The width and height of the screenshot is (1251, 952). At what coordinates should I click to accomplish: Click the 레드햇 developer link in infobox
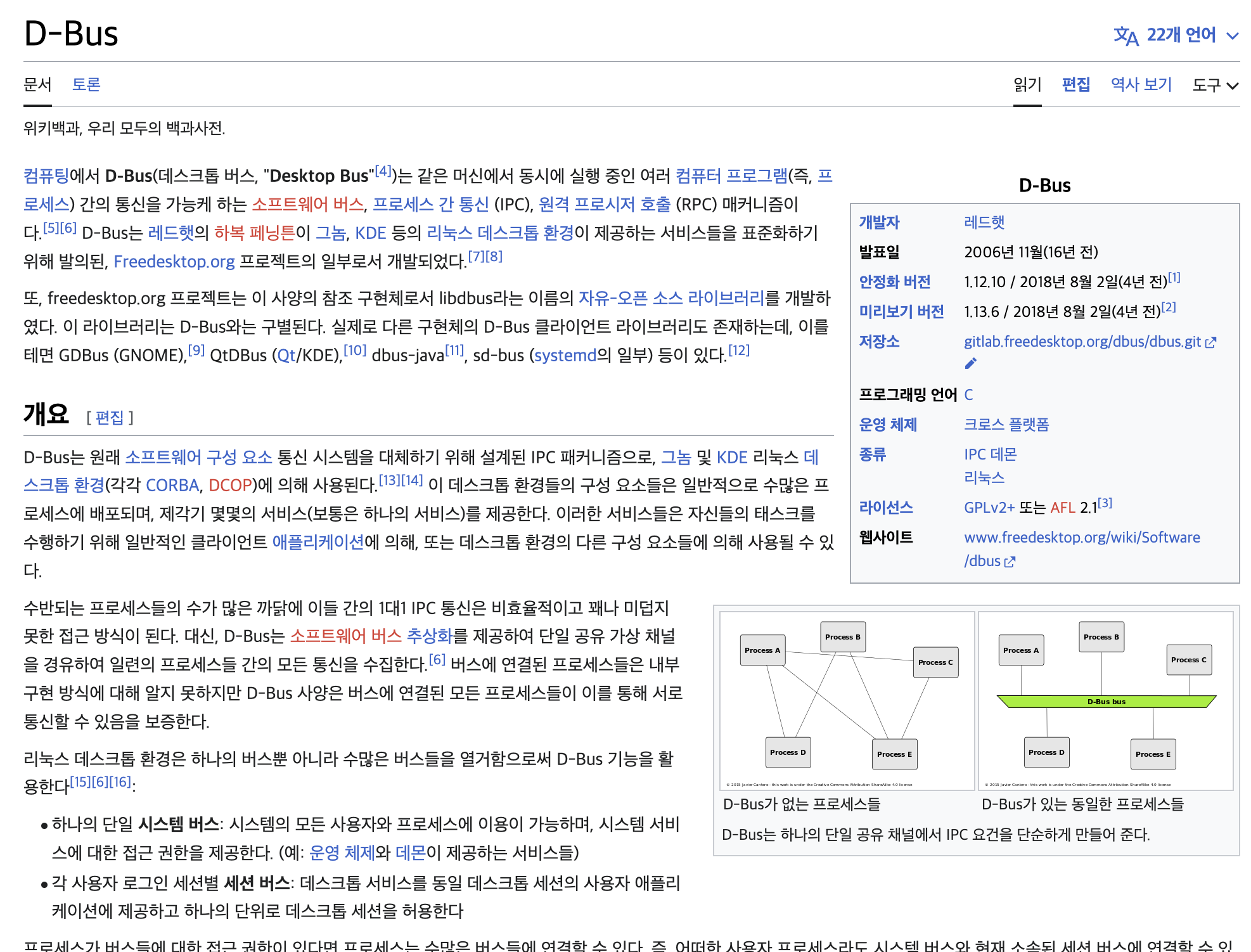tap(984, 222)
